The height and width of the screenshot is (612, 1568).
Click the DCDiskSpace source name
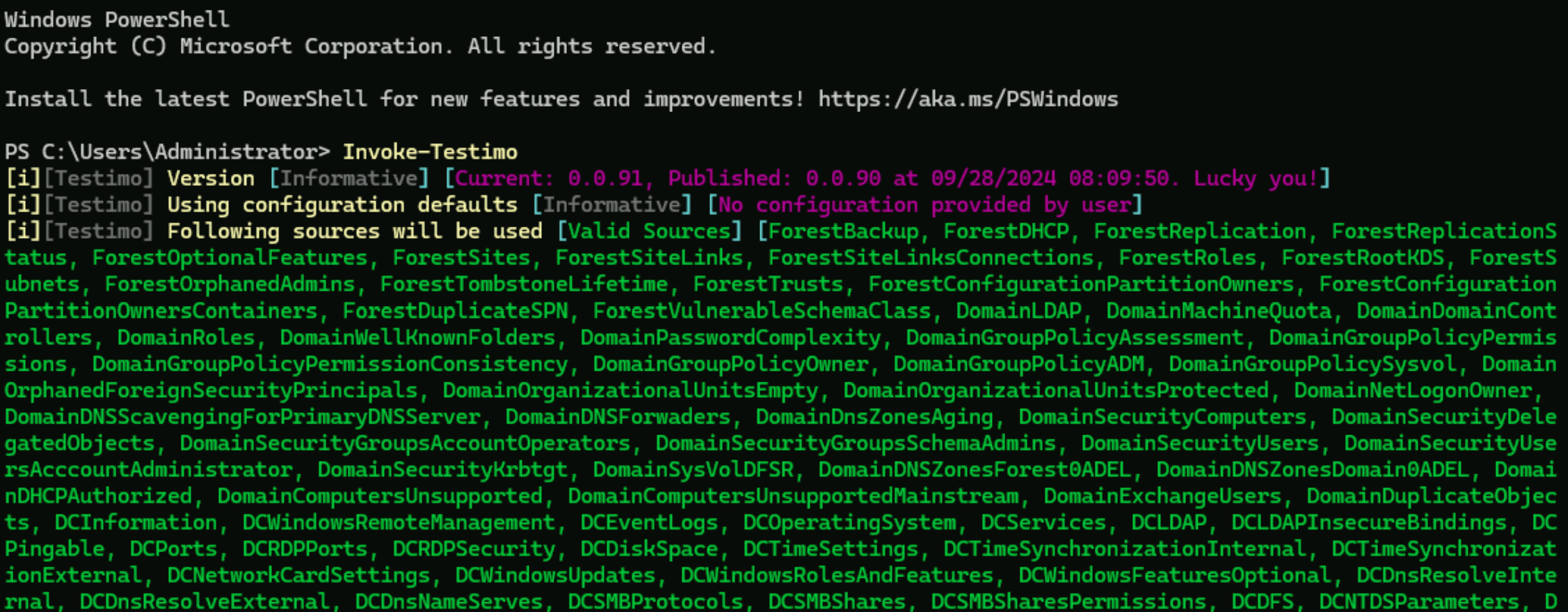point(649,549)
